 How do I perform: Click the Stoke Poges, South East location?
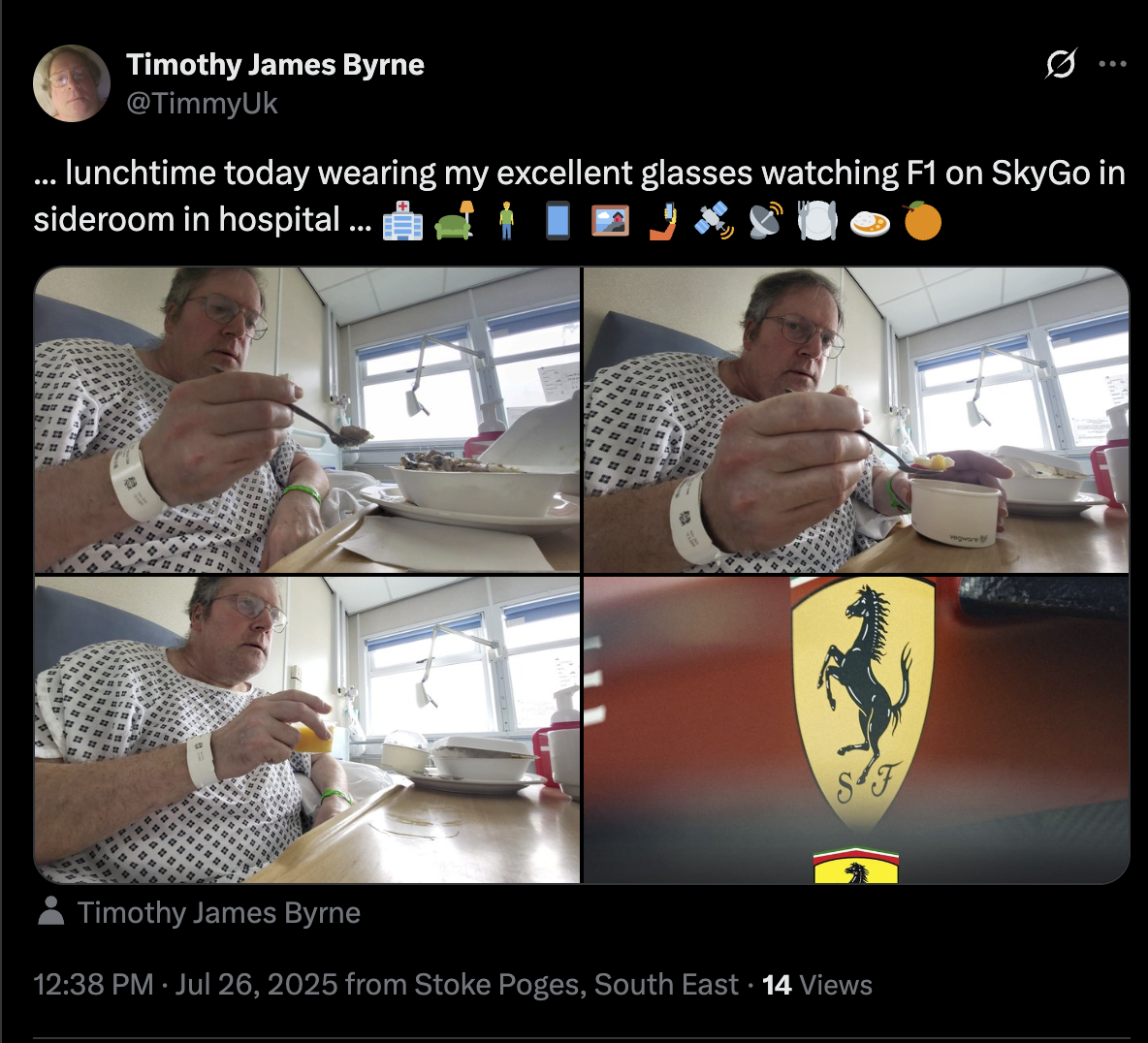[576, 985]
